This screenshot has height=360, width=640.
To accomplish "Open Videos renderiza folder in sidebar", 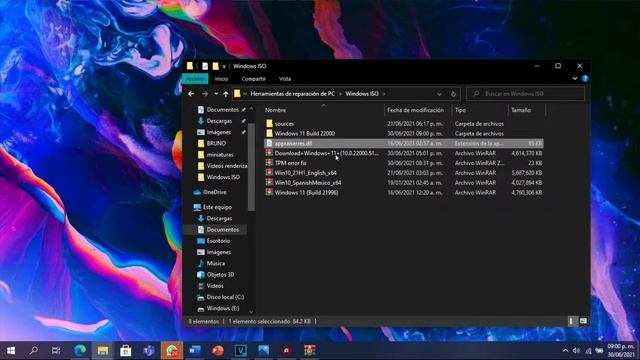I will (x=227, y=166).
